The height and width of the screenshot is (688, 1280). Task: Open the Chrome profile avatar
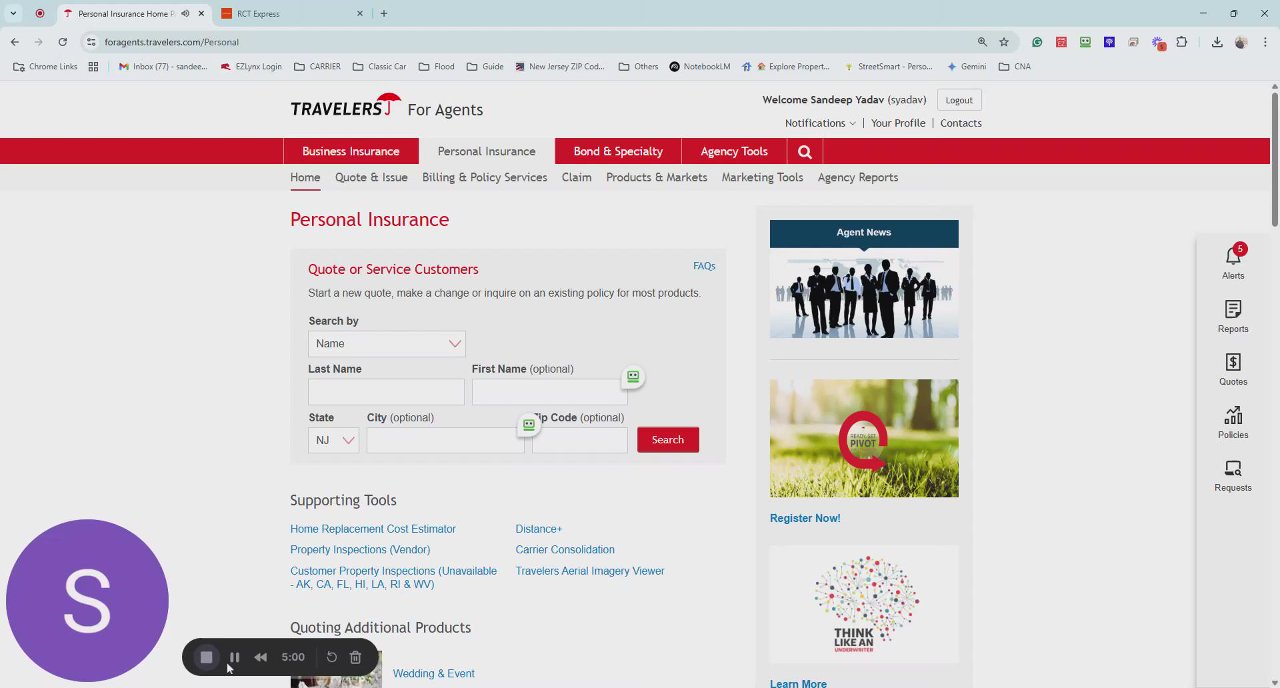tap(1241, 42)
